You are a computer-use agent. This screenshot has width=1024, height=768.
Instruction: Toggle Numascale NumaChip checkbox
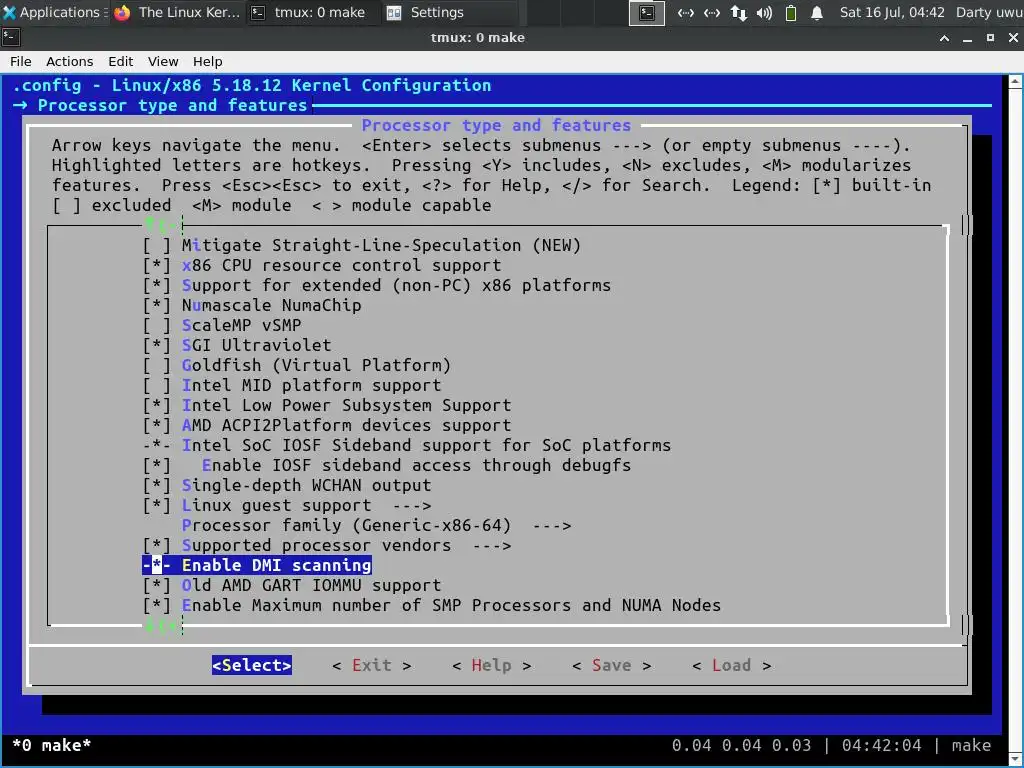[x=156, y=306]
